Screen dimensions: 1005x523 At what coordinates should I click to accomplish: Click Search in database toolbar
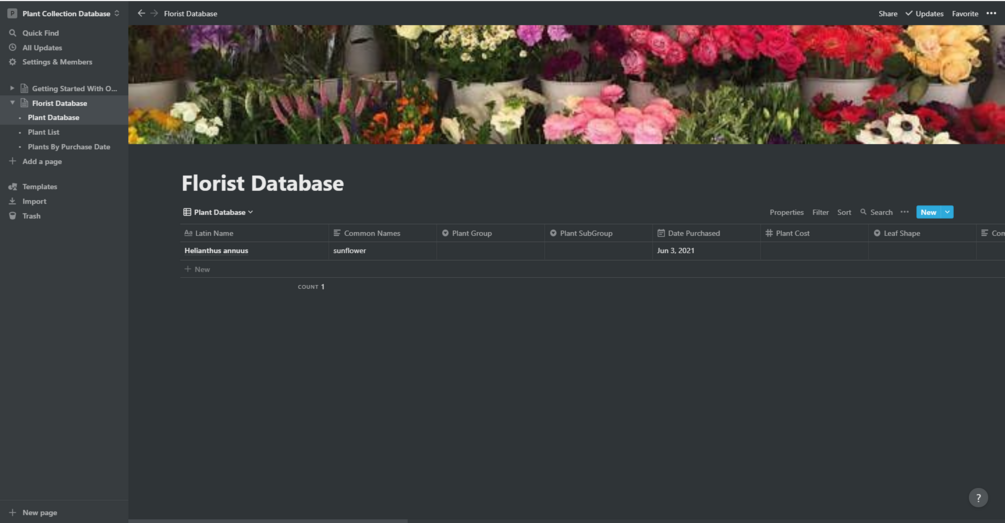pyautogui.click(x=876, y=212)
